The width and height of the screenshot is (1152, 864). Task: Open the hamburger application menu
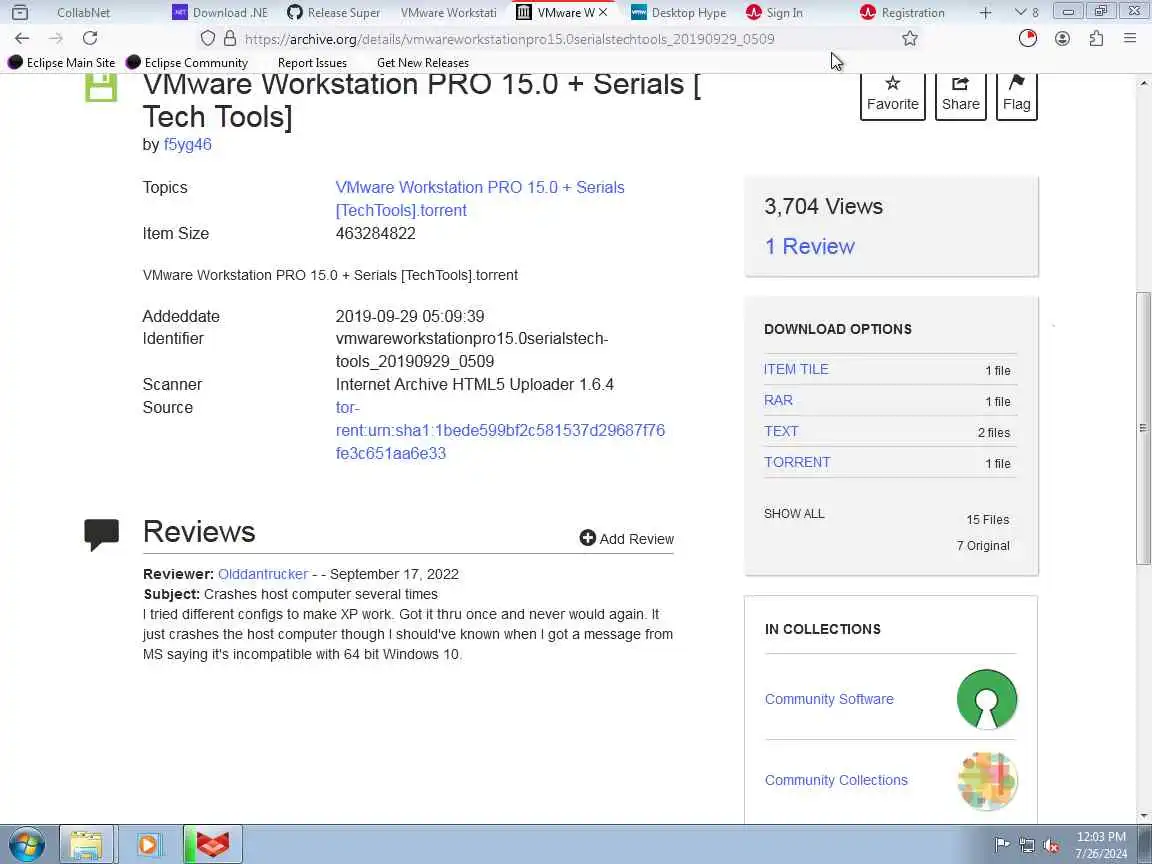pos(1130,38)
